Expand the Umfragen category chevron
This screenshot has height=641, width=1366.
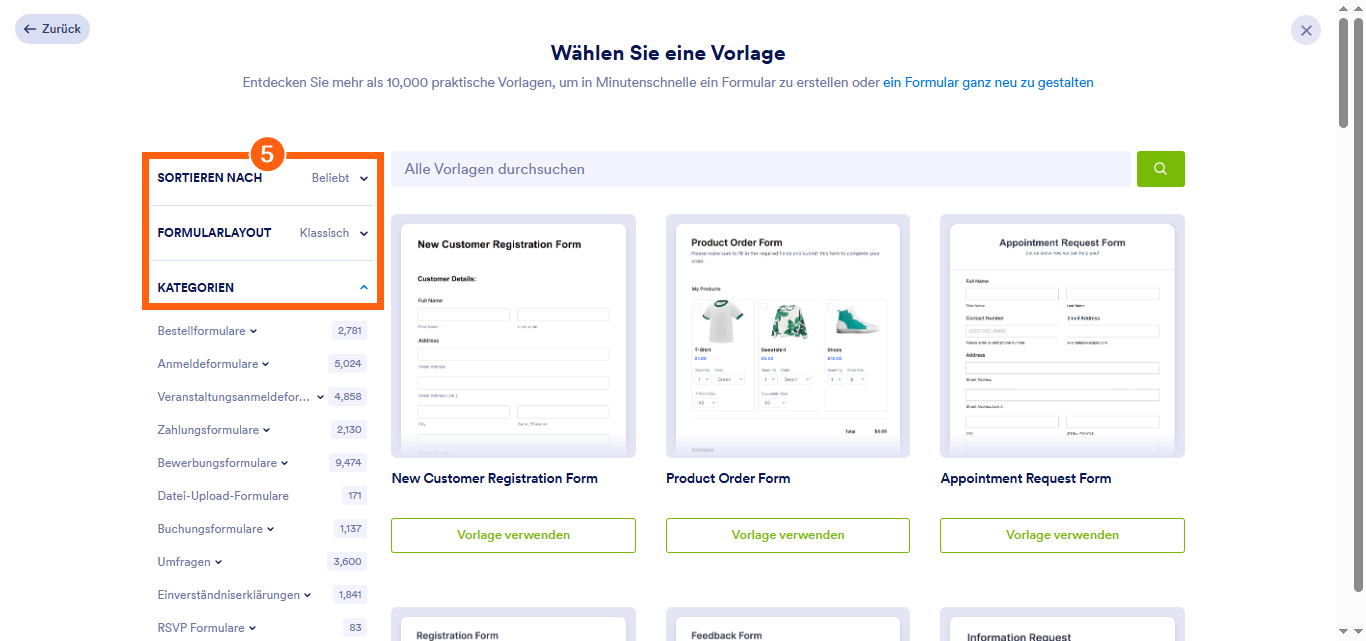218,562
